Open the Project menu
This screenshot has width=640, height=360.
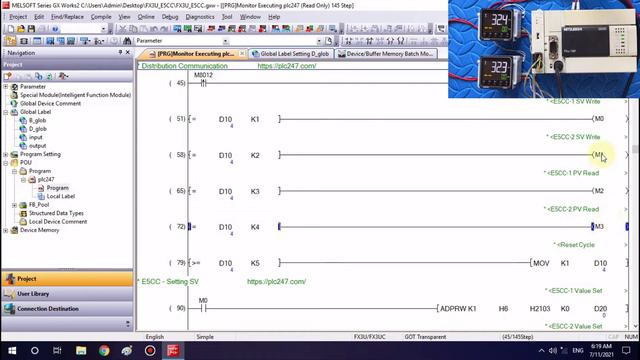point(18,17)
